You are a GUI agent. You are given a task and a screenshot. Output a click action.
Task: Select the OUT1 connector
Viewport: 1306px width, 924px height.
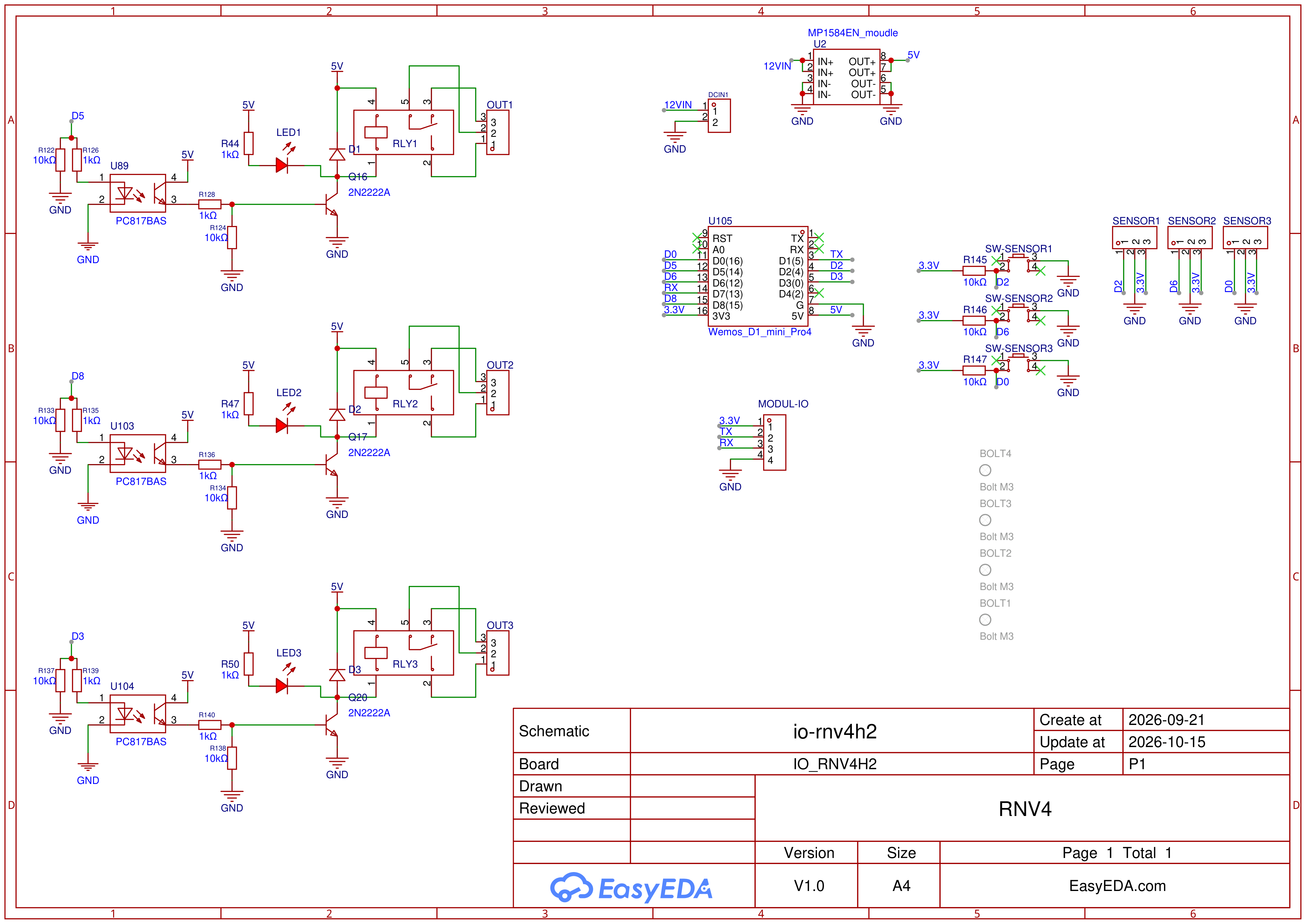(498, 132)
